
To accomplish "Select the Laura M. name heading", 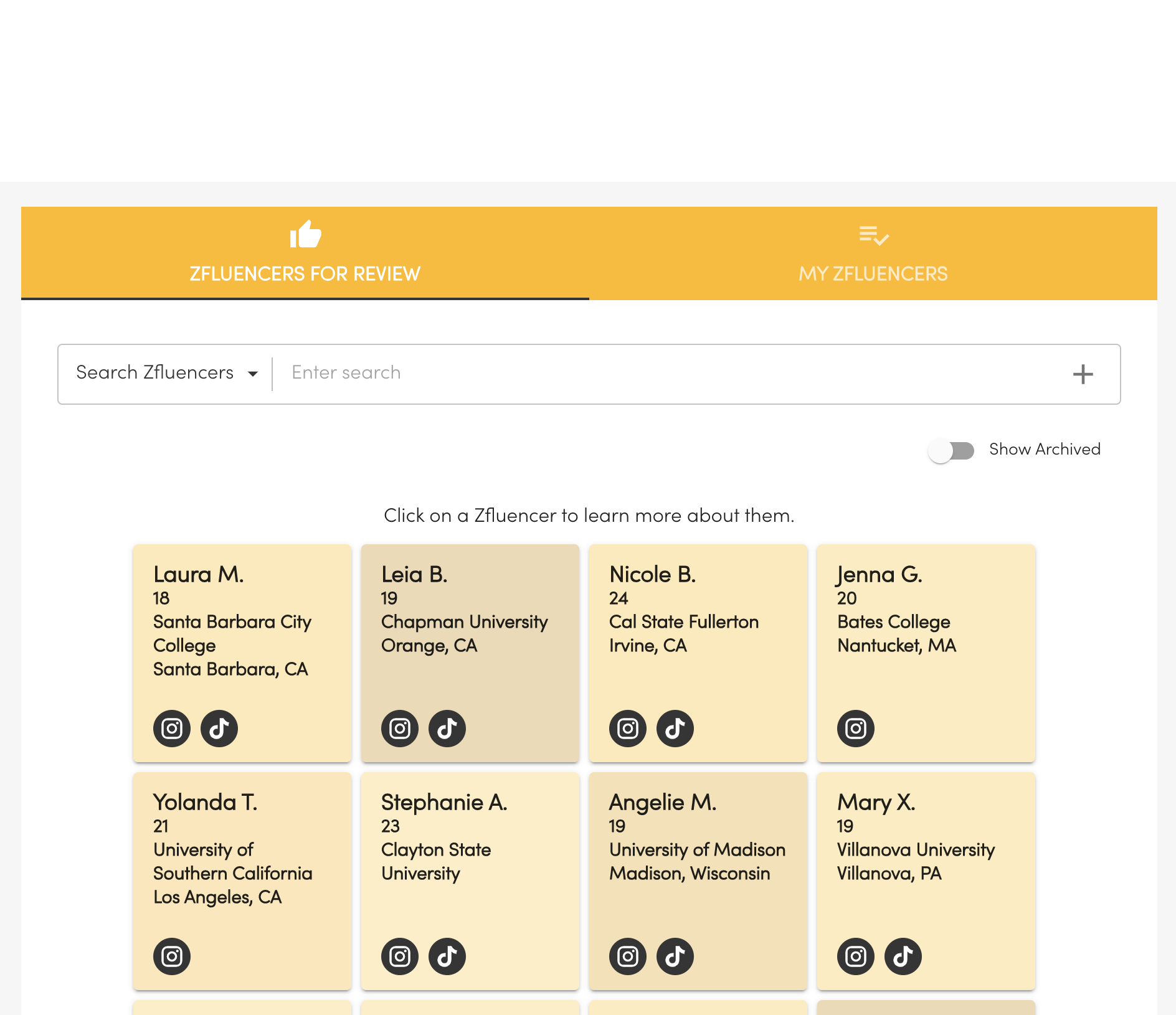I will [199, 574].
